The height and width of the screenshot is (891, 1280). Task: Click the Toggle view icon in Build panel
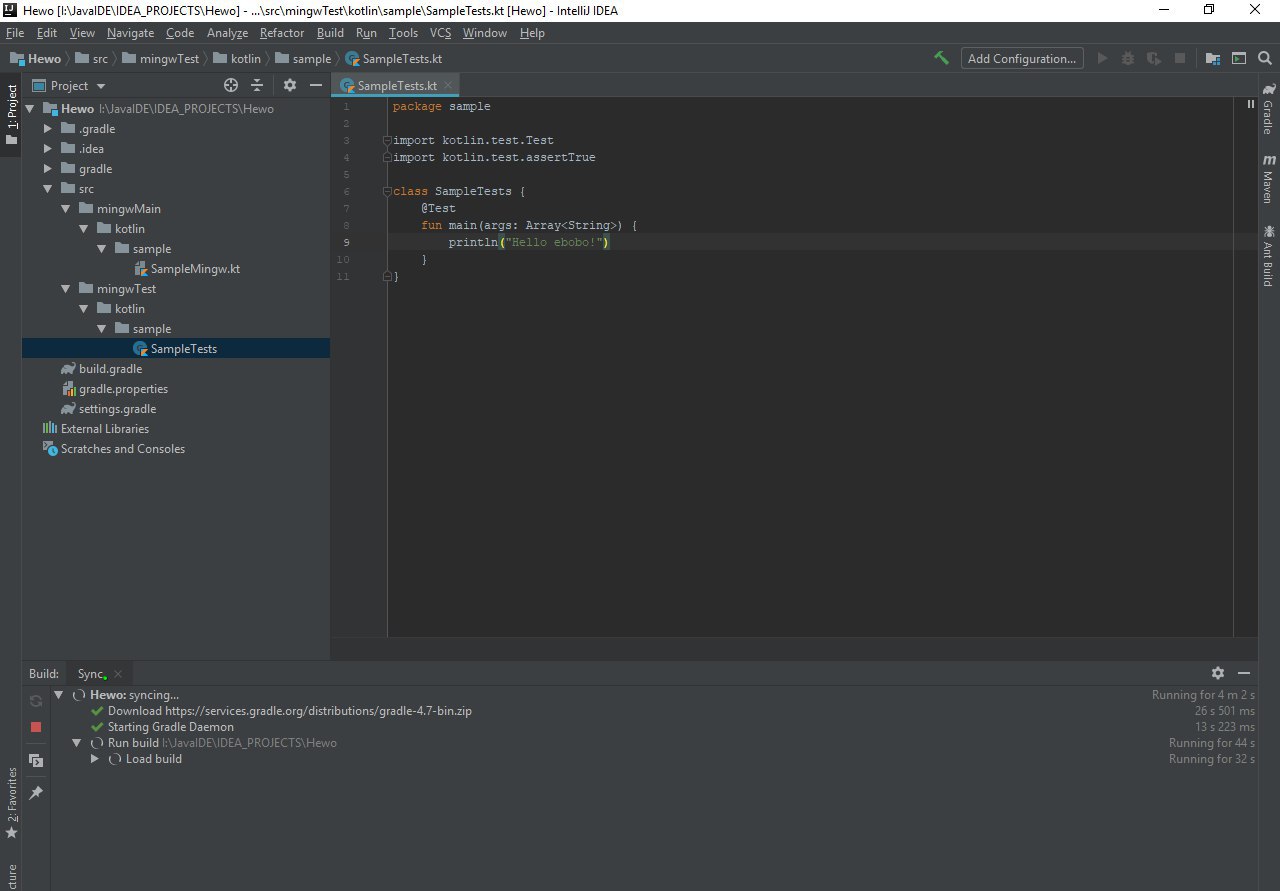[36, 760]
